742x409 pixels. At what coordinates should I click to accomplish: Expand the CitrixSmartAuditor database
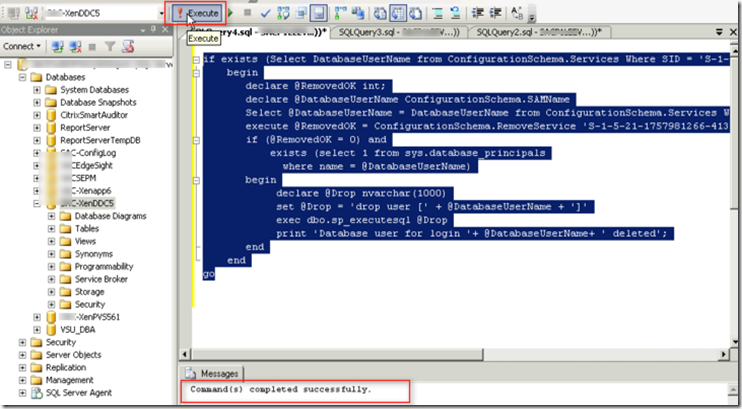pyautogui.click(x=37, y=115)
